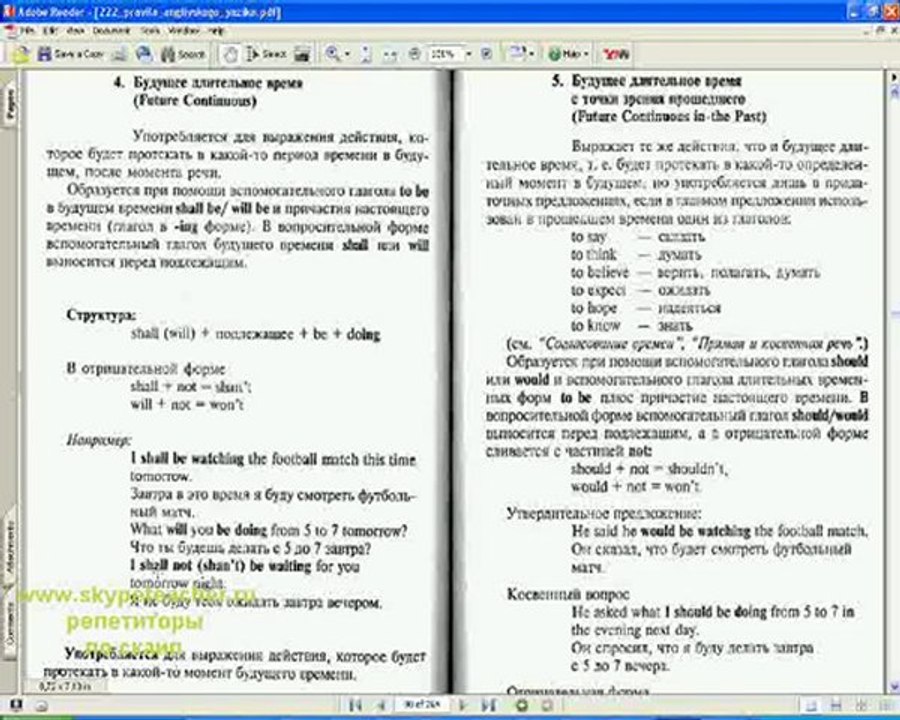Click the Rotate view toolbar icon
The height and width of the screenshot is (720, 900).
pos(517,53)
